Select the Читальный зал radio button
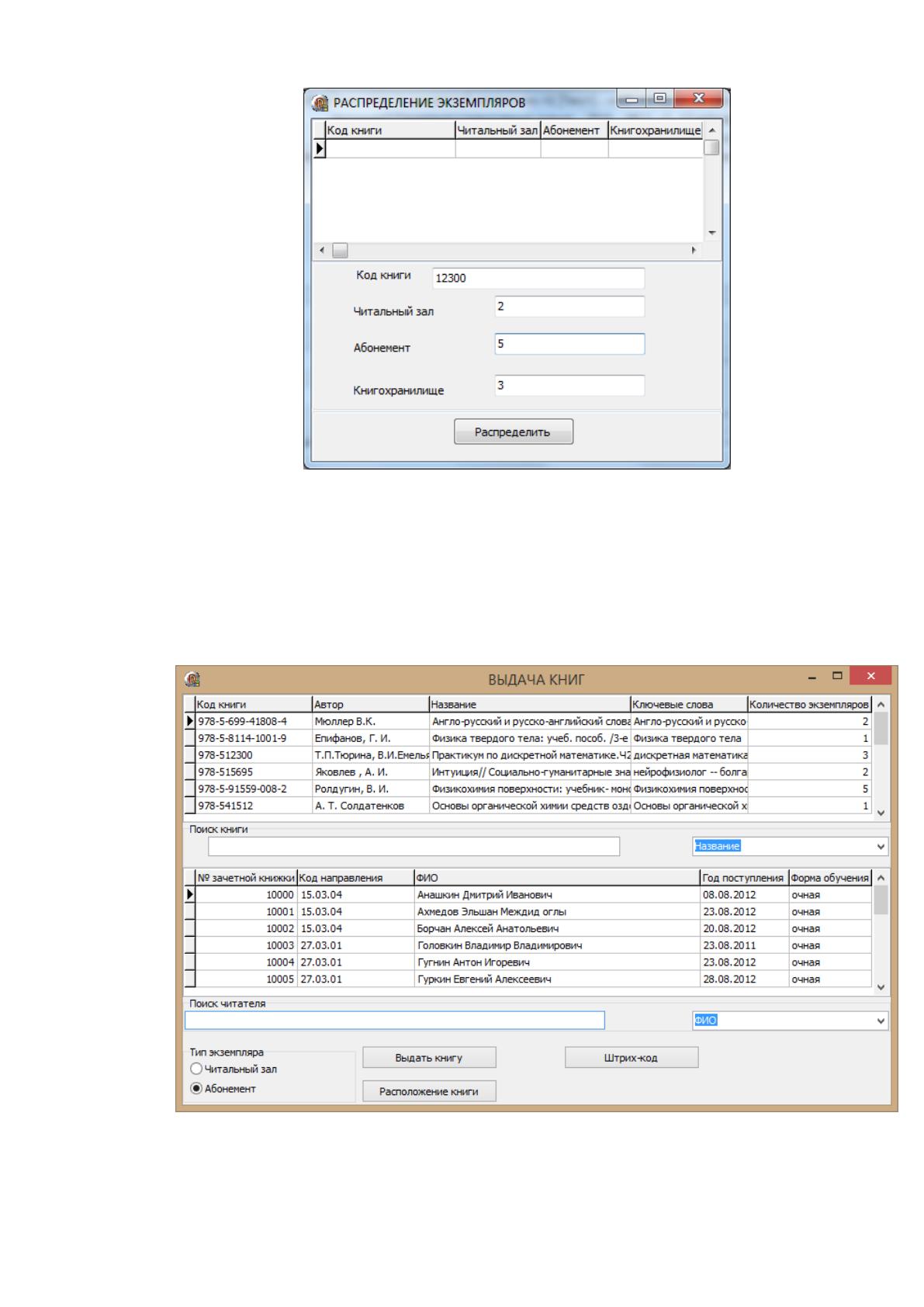Image resolution: width=924 pixels, height=1307 pixels. click(196, 1069)
